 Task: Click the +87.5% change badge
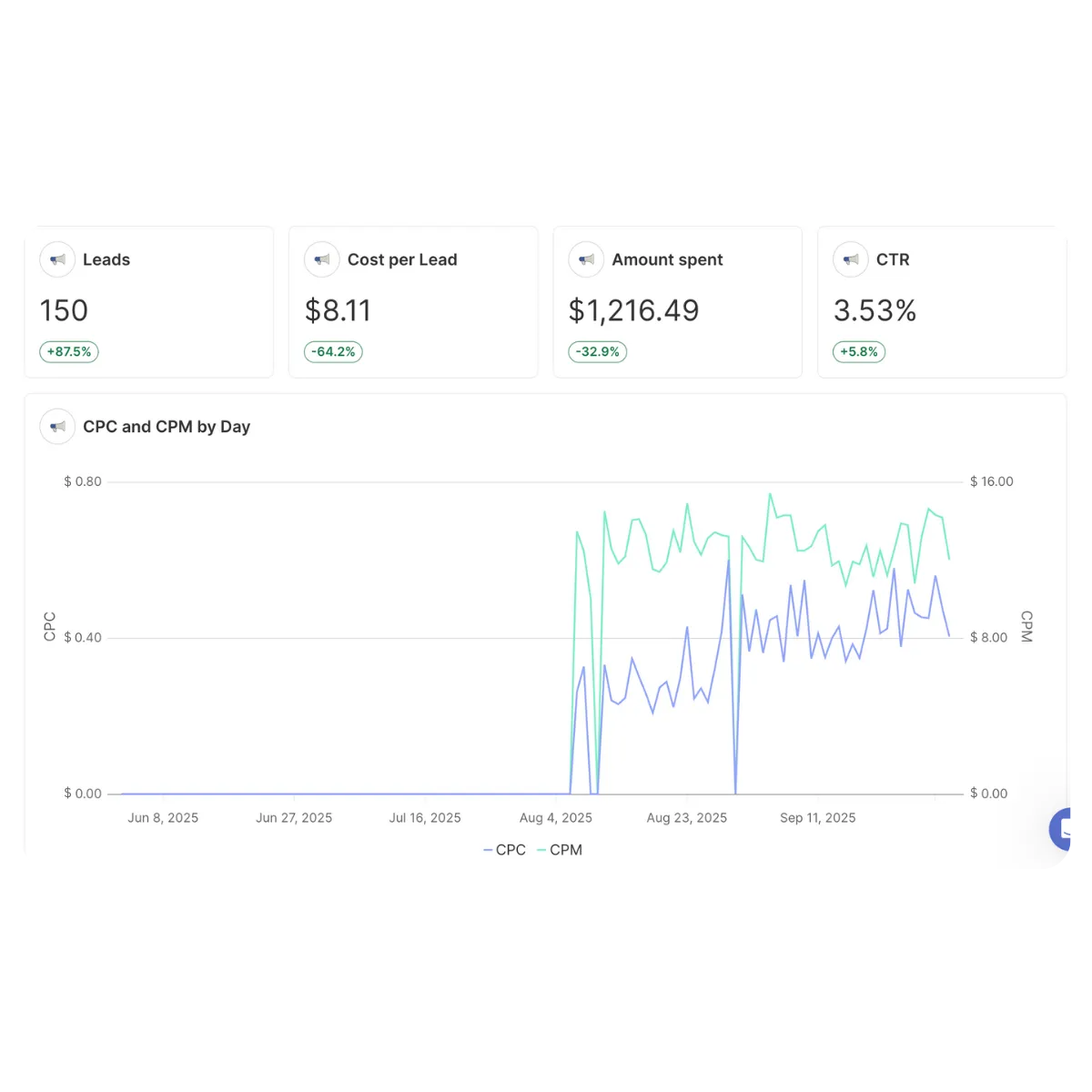[69, 352]
